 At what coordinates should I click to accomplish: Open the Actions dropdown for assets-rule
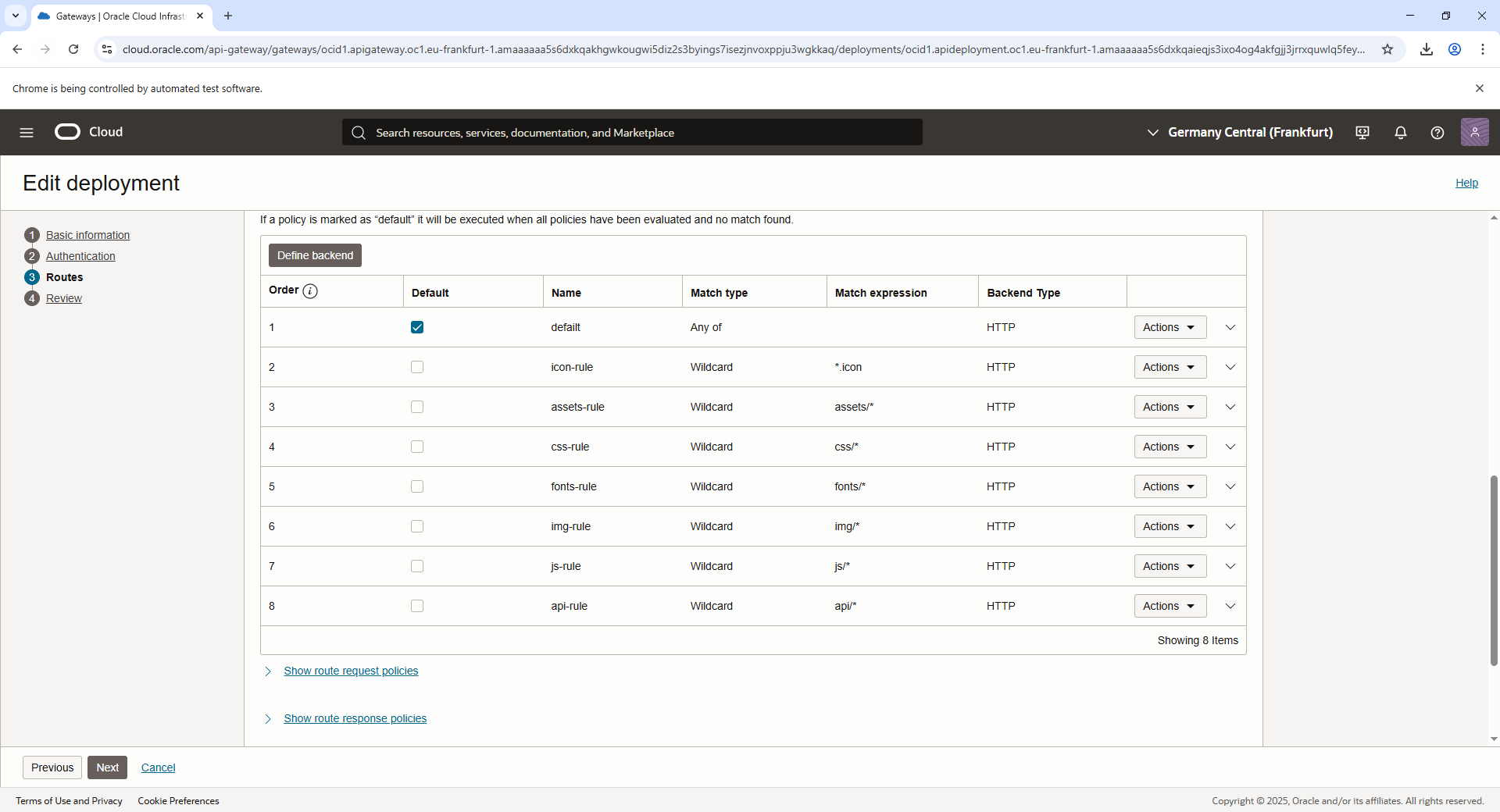[x=1170, y=407]
